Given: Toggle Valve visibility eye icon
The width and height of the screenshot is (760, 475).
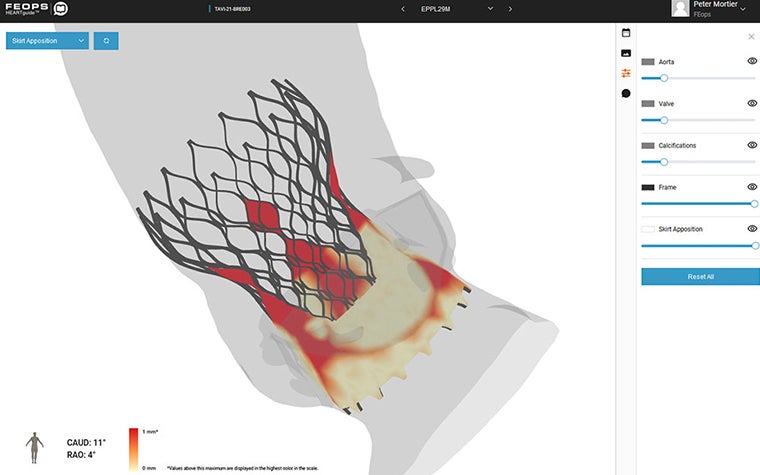Looking at the screenshot, I should pyautogui.click(x=752, y=103).
